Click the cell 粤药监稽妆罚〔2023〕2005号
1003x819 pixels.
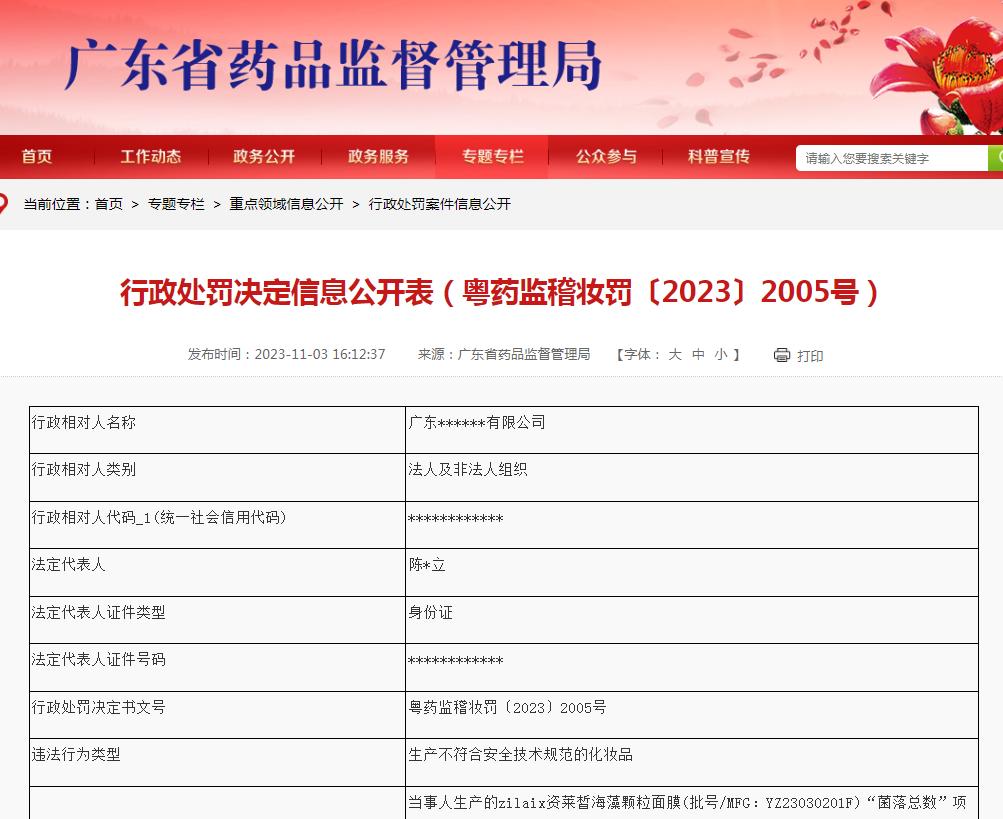692,715
